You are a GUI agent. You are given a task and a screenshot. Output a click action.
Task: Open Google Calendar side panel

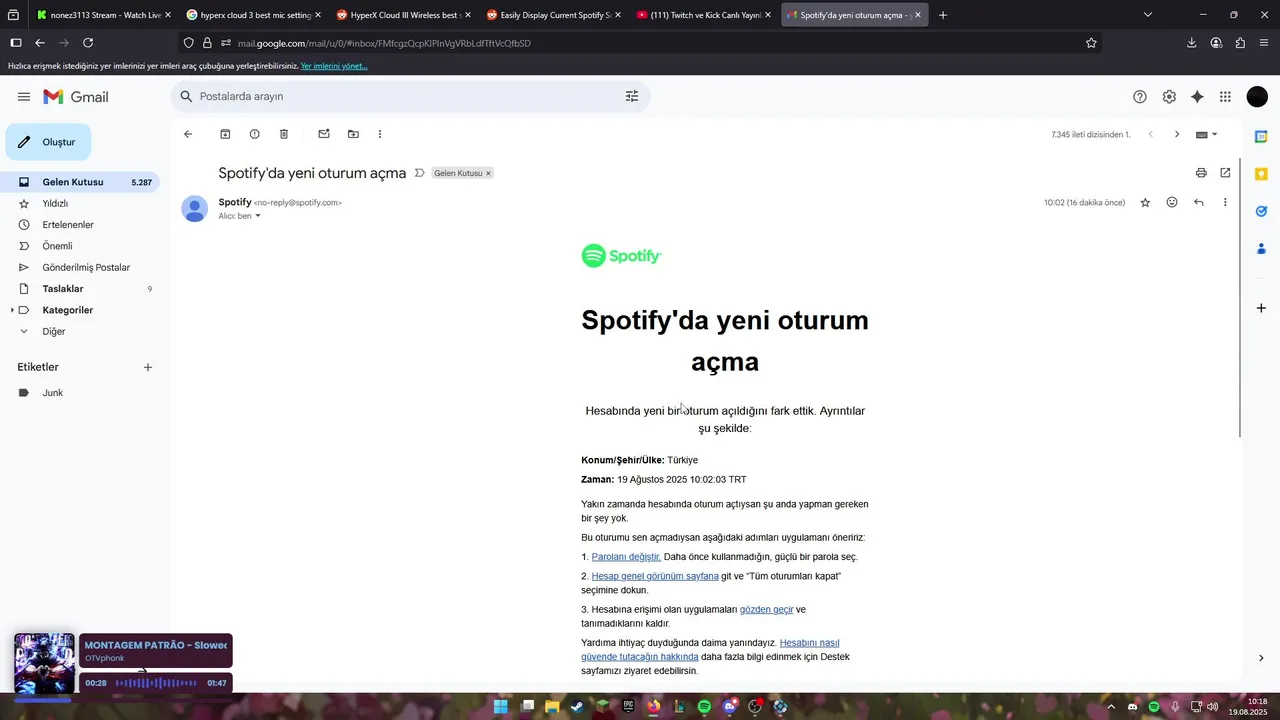coord(1261,137)
